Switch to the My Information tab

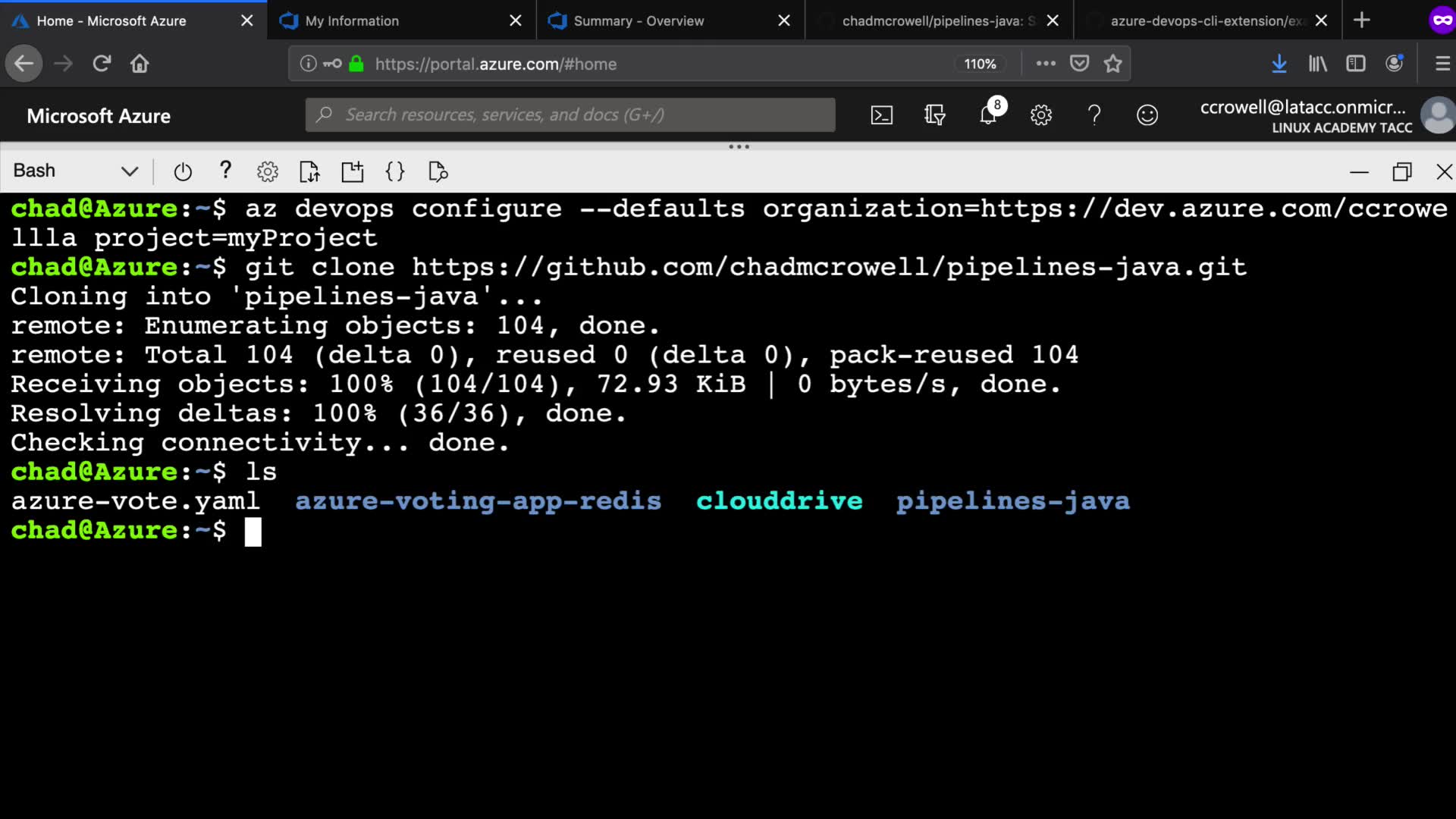[352, 20]
